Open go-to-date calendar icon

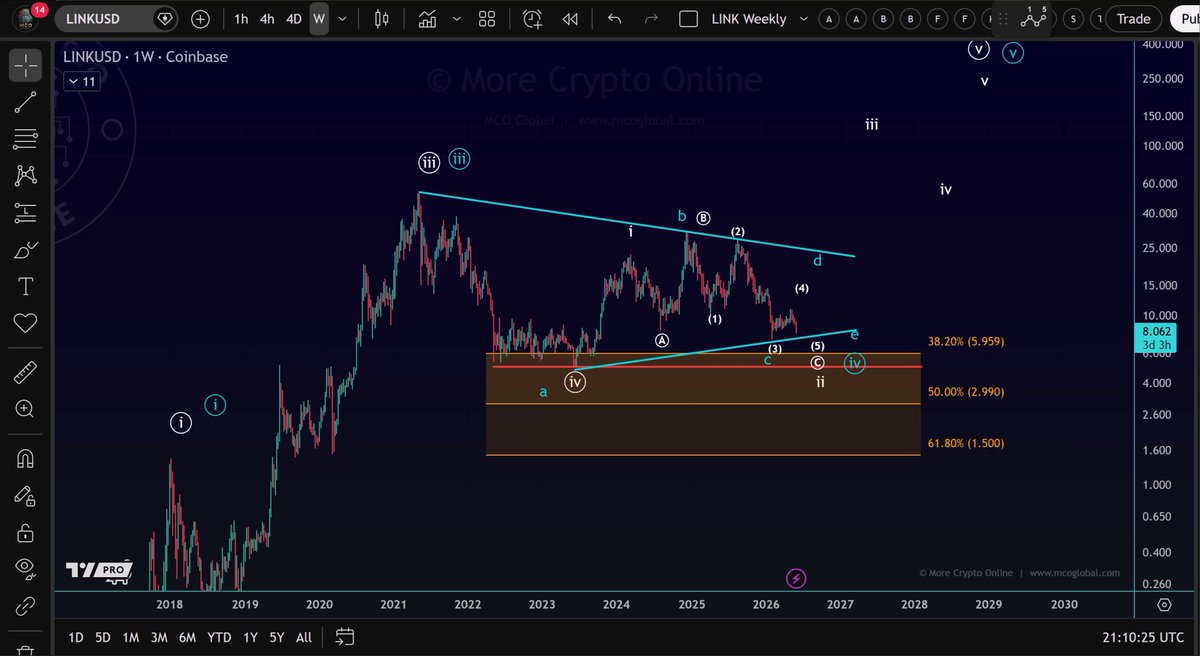click(x=345, y=637)
